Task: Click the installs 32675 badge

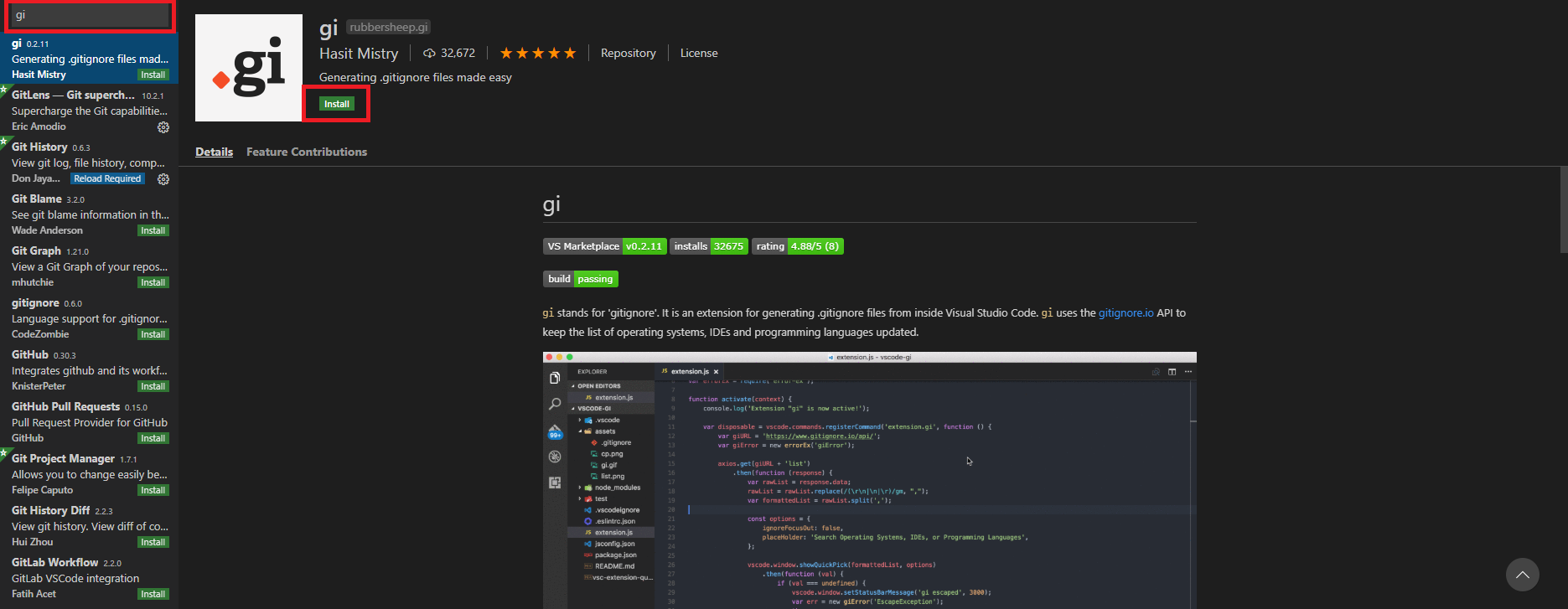Action: [x=709, y=246]
